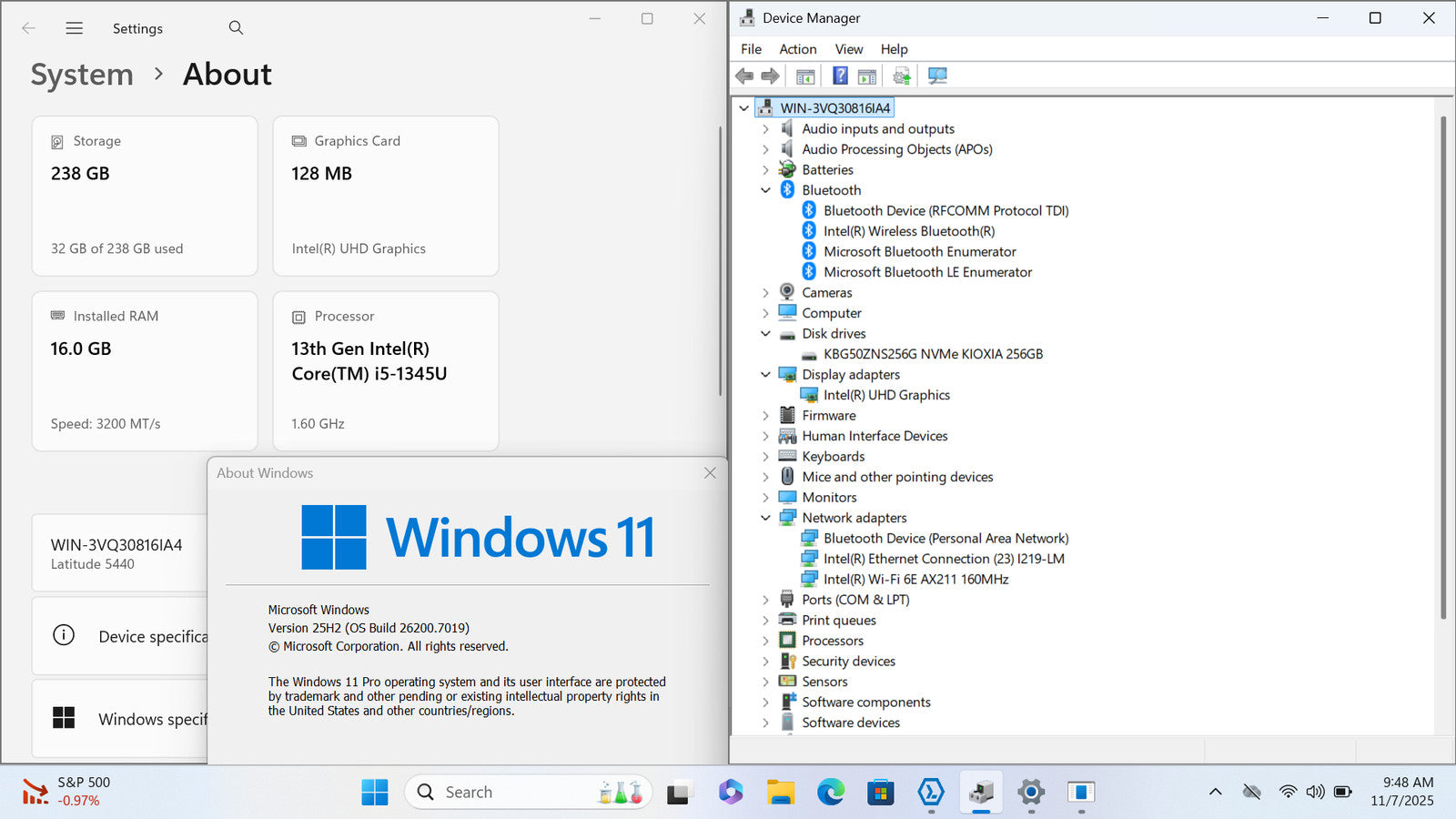Click the gear driver icon in Device Manager toolbar
The image size is (1456, 819).
[x=902, y=76]
